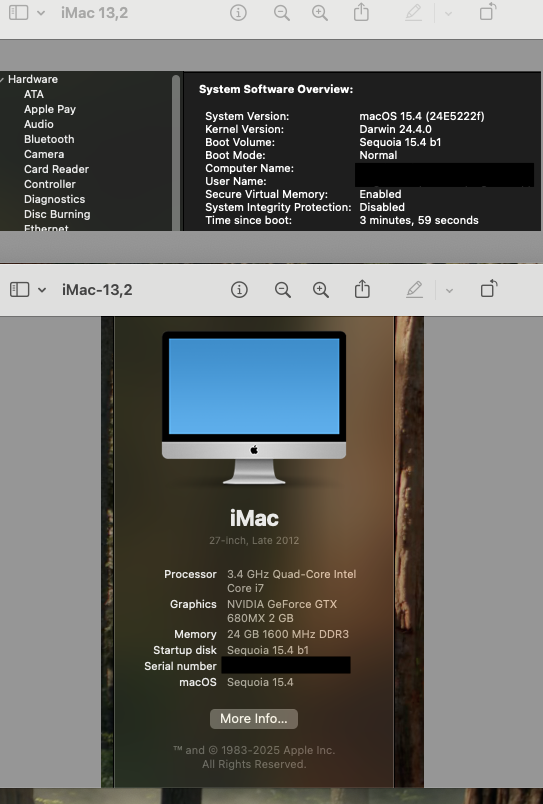The image size is (543, 804).
Task: Click the time since boot value
Action: click(419, 220)
